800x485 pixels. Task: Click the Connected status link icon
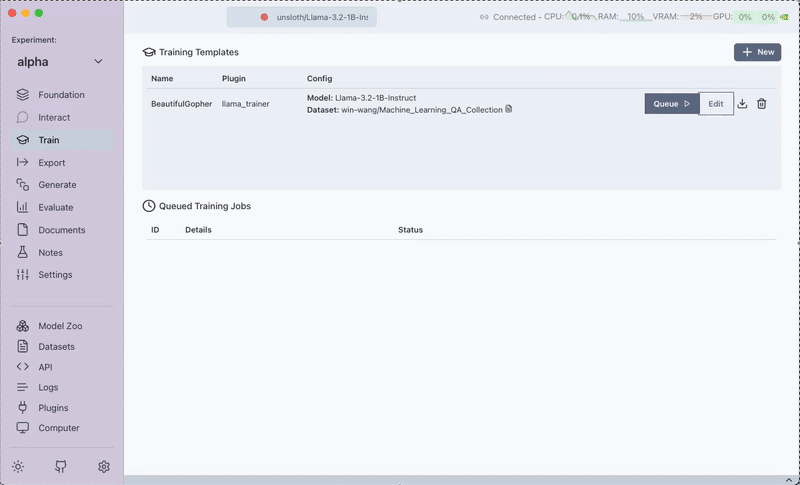click(484, 17)
